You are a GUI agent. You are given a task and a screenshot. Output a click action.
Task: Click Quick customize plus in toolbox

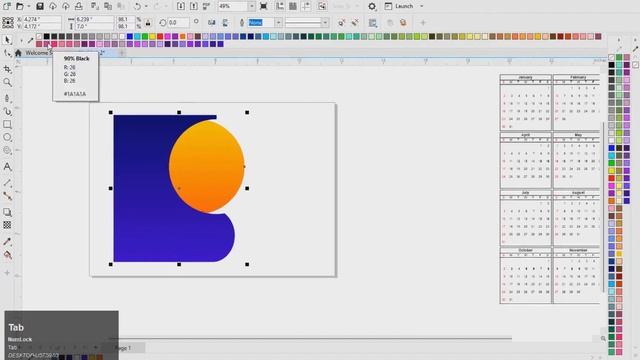point(7,273)
